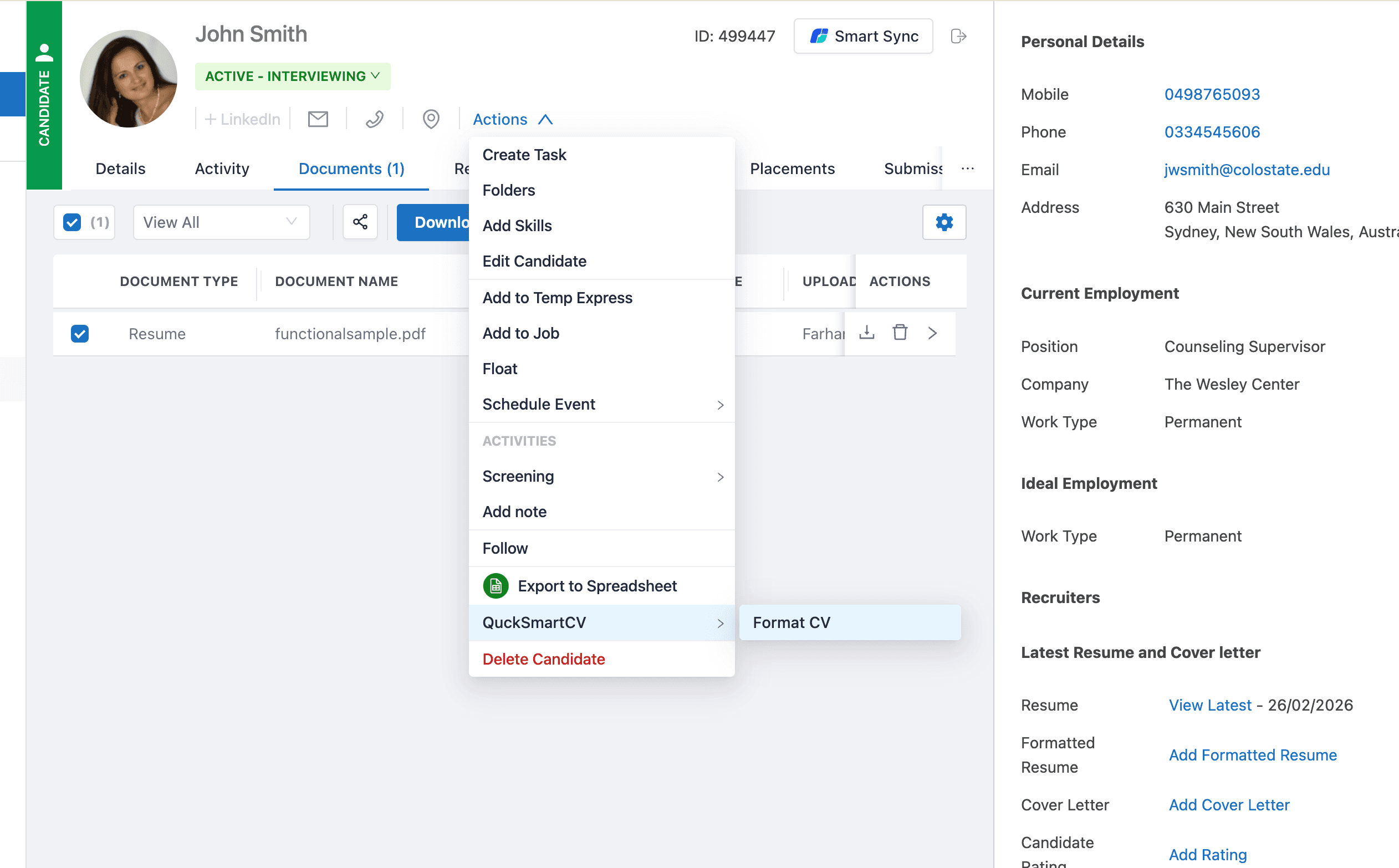Open the table settings gear icon
The image size is (1399, 868).
(x=944, y=222)
